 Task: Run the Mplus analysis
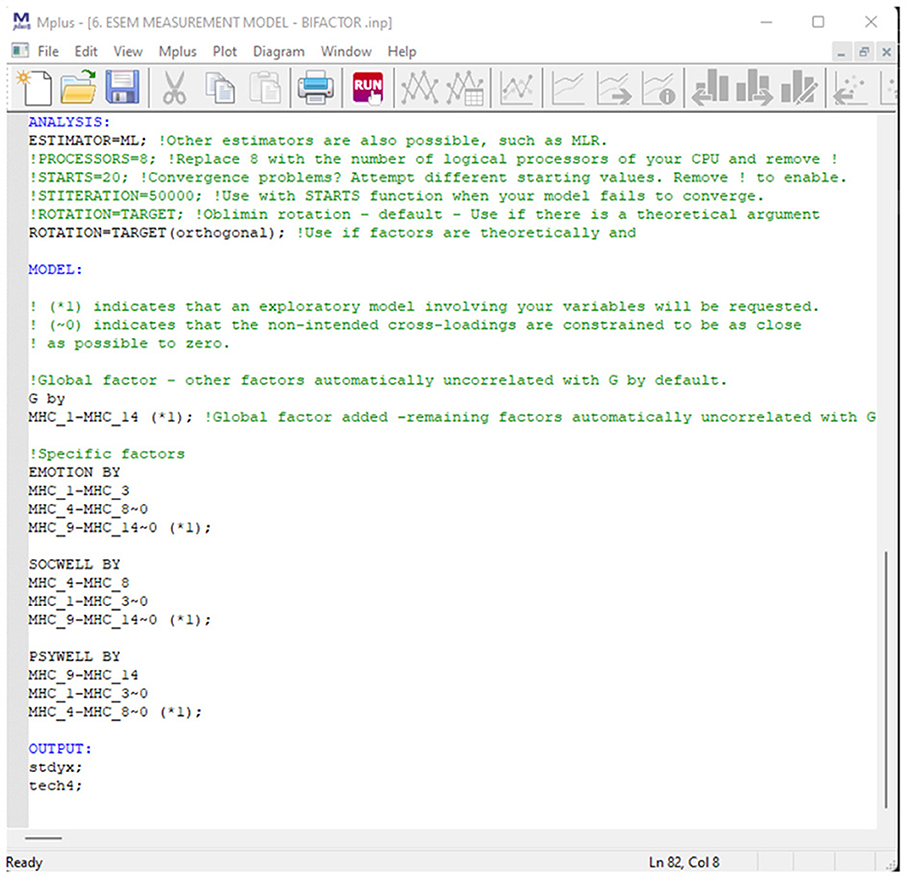tap(368, 88)
